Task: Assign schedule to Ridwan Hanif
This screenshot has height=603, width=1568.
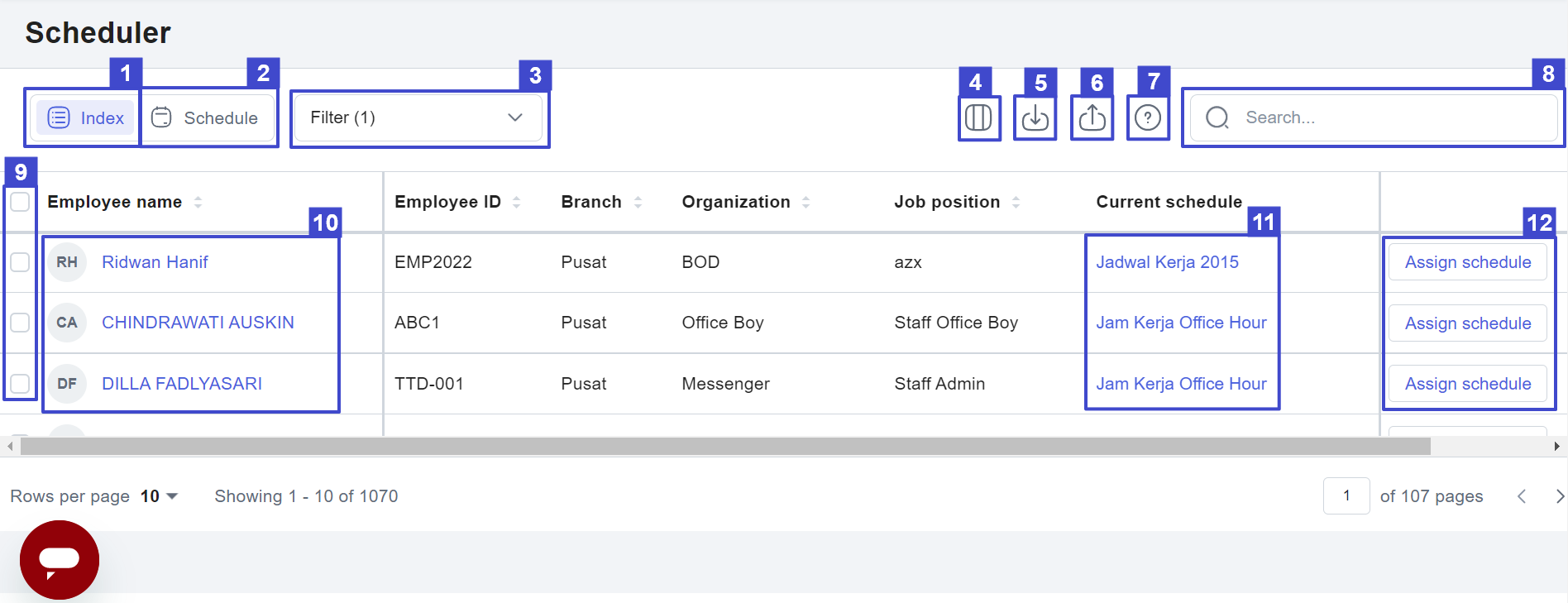Action: coord(1468,262)
